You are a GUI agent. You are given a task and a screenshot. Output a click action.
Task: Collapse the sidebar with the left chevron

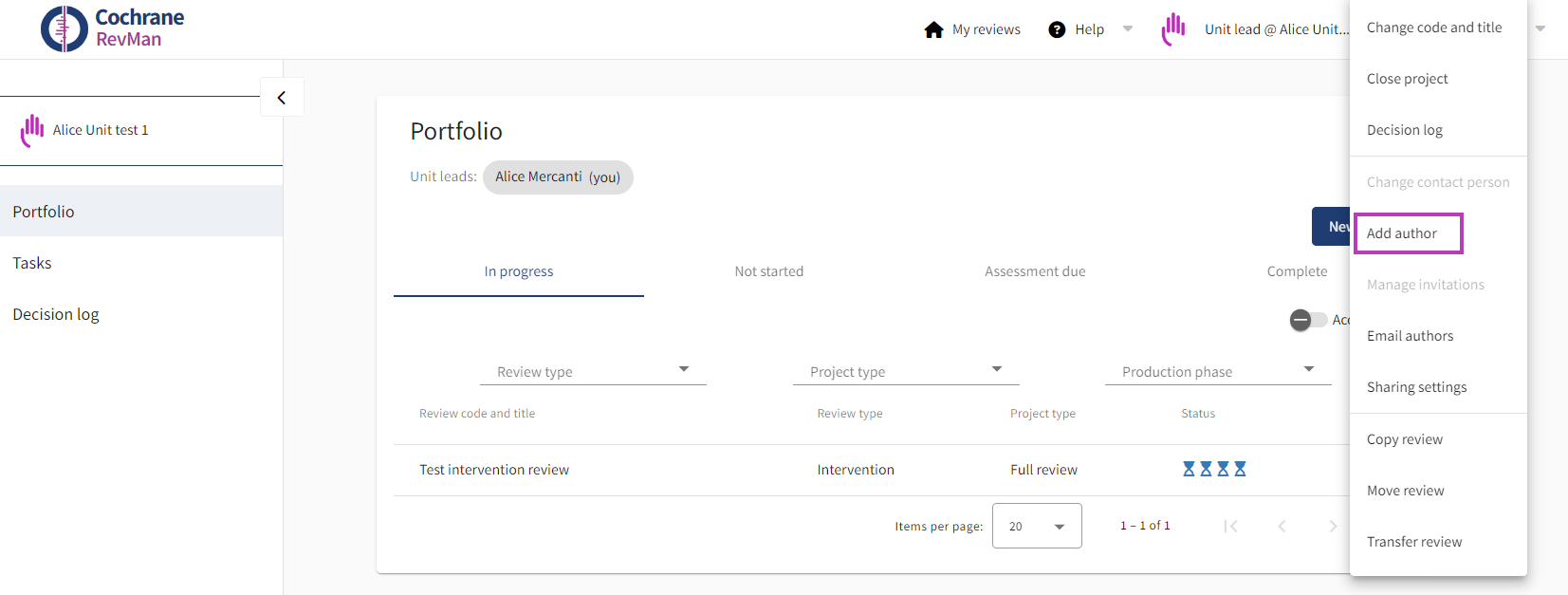coord(282,98)
